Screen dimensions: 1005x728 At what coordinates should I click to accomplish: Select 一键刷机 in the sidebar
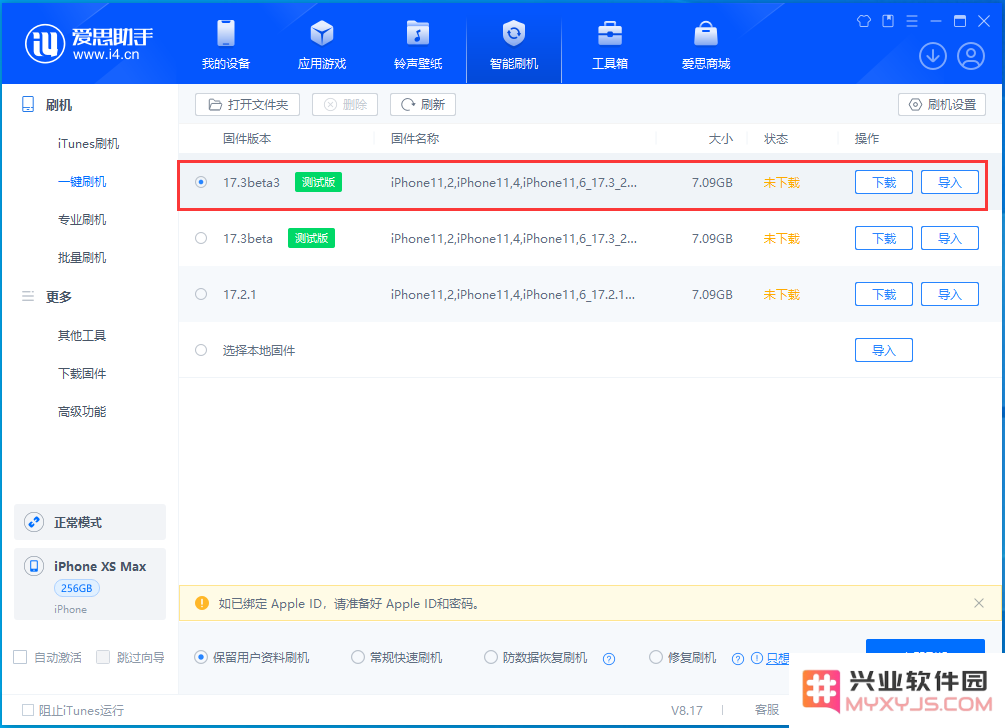point(82,181)
